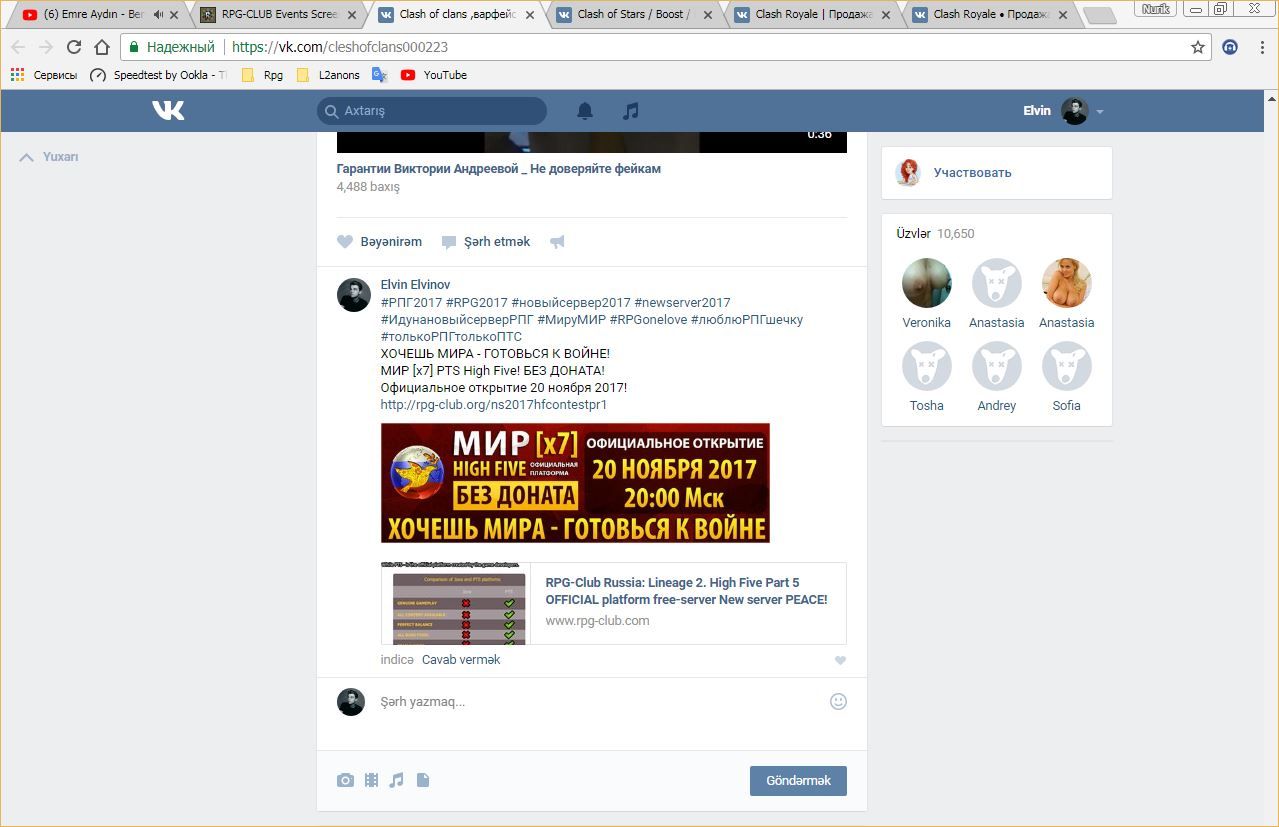Close the Clash of clans tab
The image size is (1279, 827).
pos(529,15)
